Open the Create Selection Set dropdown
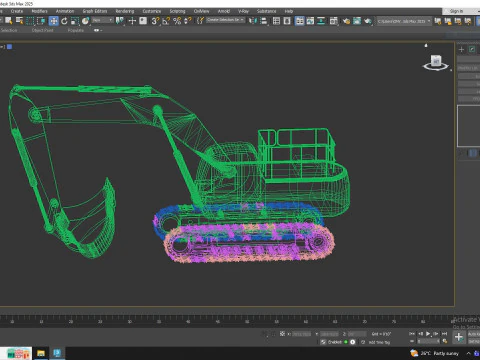 coord(225,20)
